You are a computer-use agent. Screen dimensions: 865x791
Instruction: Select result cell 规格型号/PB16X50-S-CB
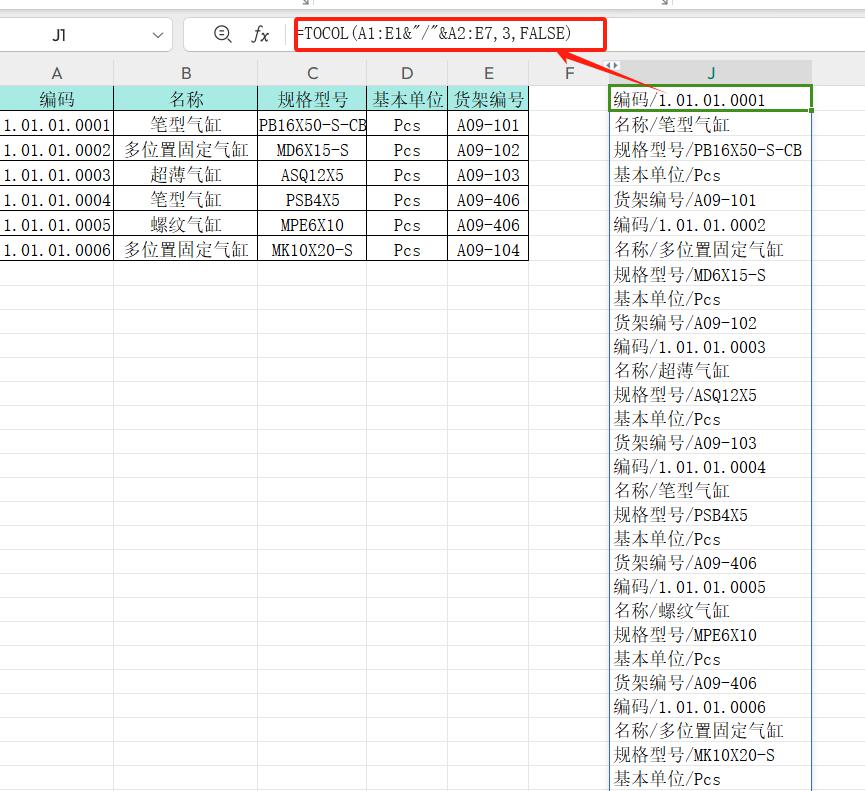click(x=711, y=149)
